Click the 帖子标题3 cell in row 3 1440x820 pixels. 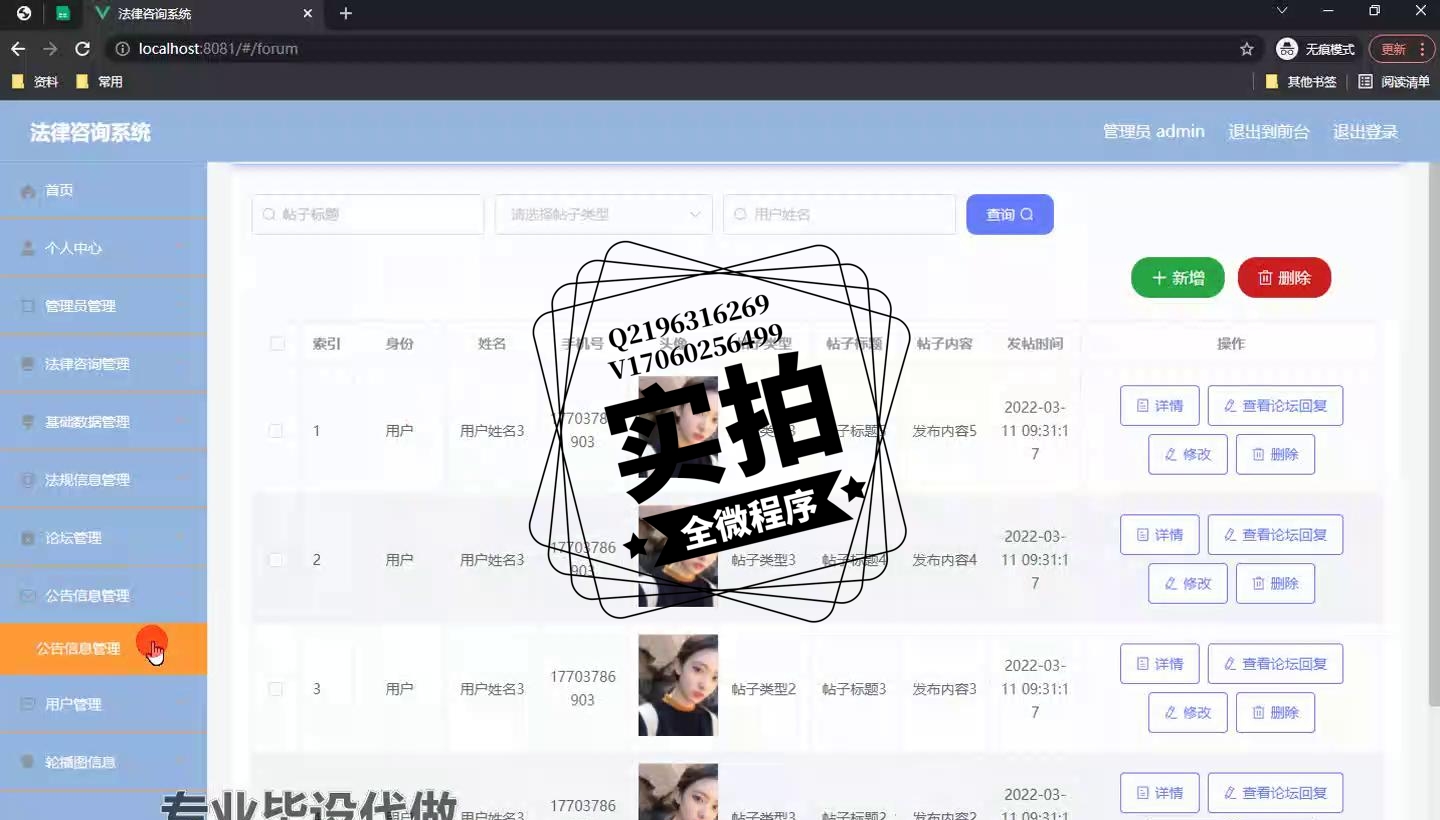854,689
